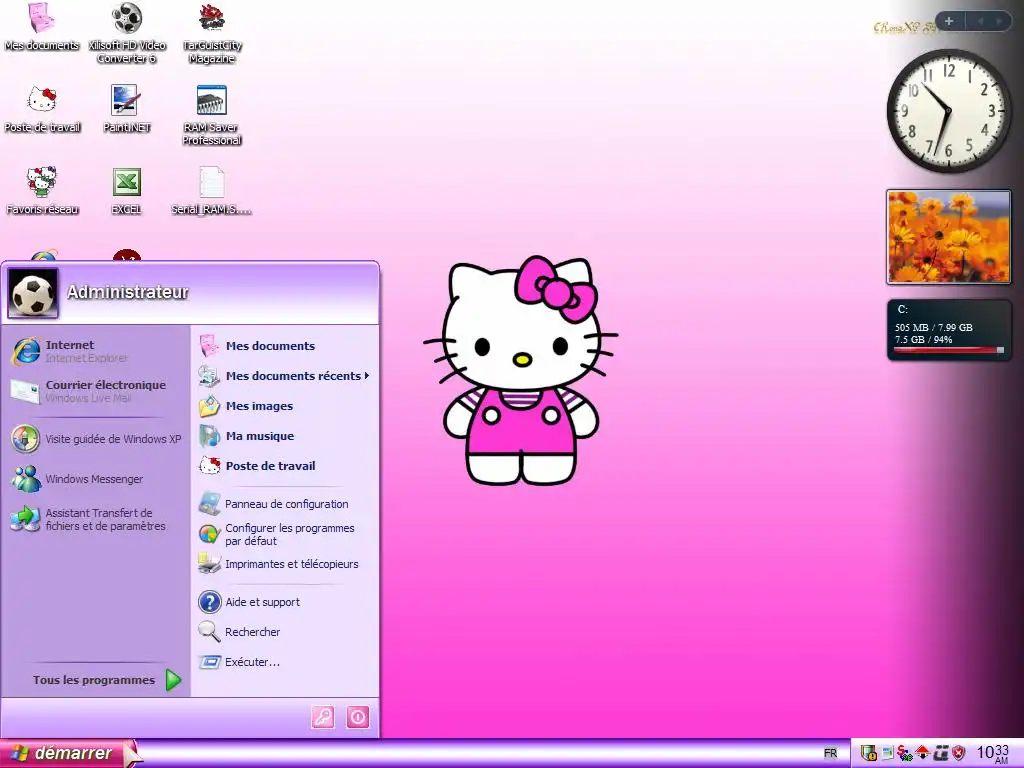Open Mes documents desktop icon
The image size is (1024, 768).
42,28
